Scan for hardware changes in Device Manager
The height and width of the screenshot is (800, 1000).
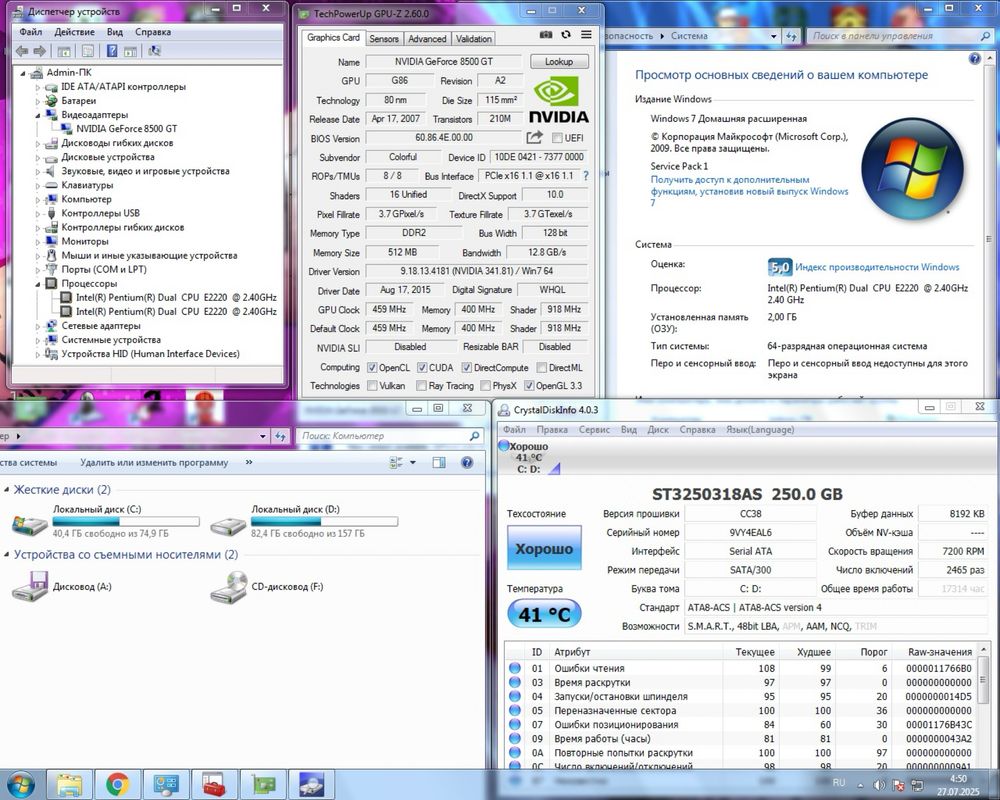pyautogui.click(x=154, y=51)
